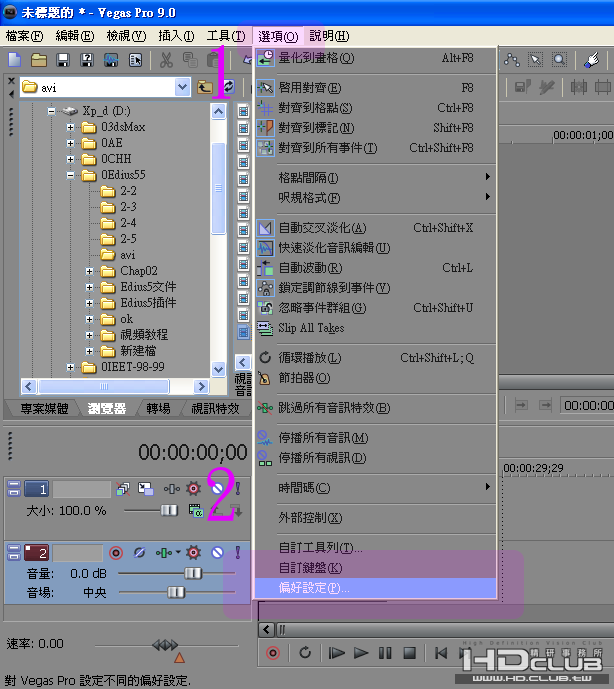Open the avi folder path dropdown

point(182,87)
